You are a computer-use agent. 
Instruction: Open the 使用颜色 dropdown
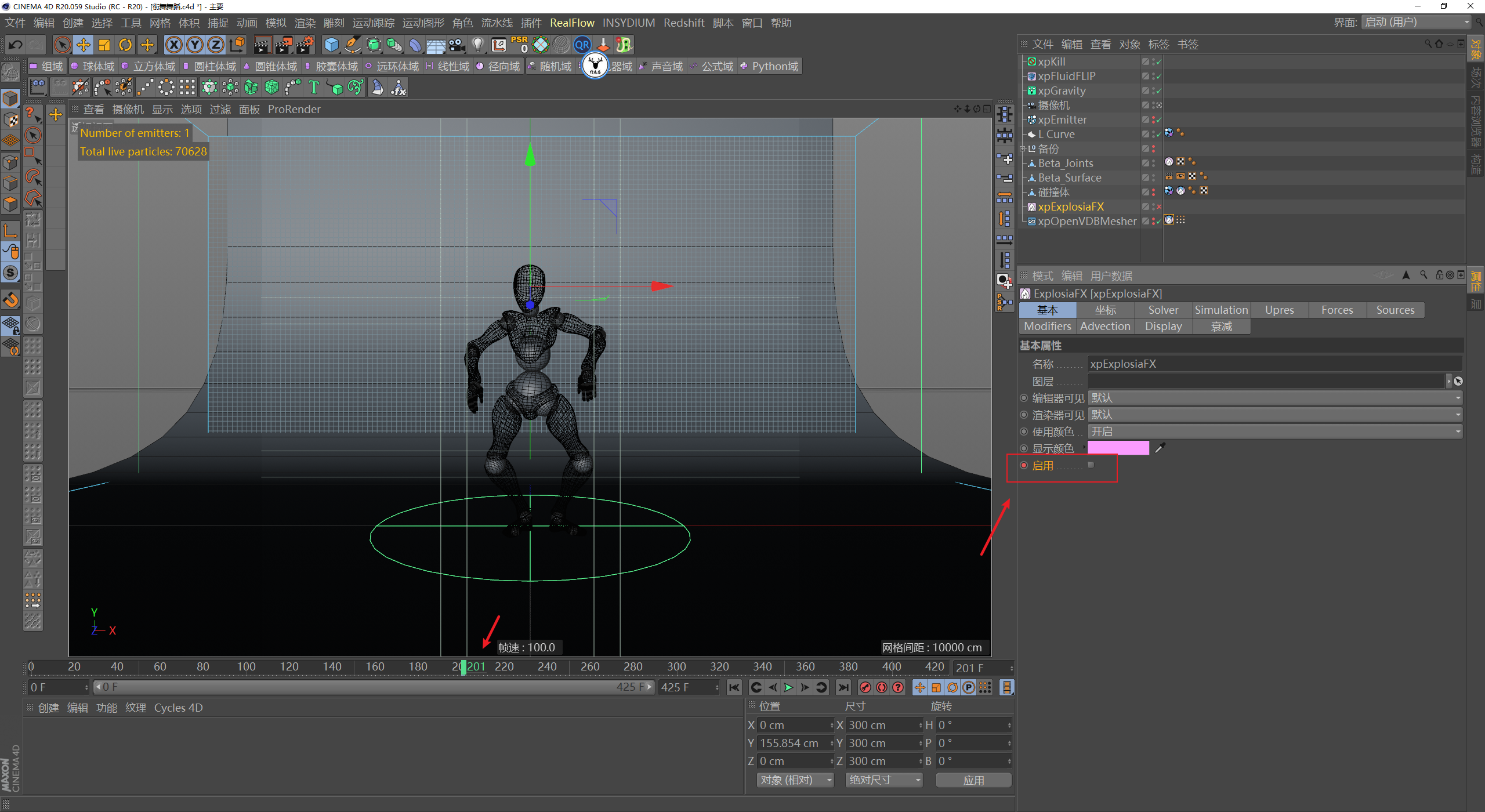[x=1274, y=432]
